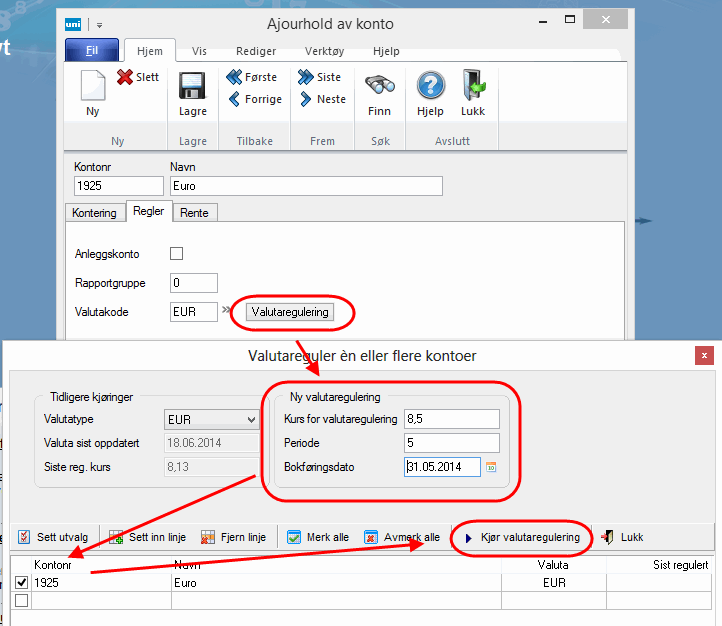
Task: Open the Valutatype EUR dropdown
Action: point(250,419)
